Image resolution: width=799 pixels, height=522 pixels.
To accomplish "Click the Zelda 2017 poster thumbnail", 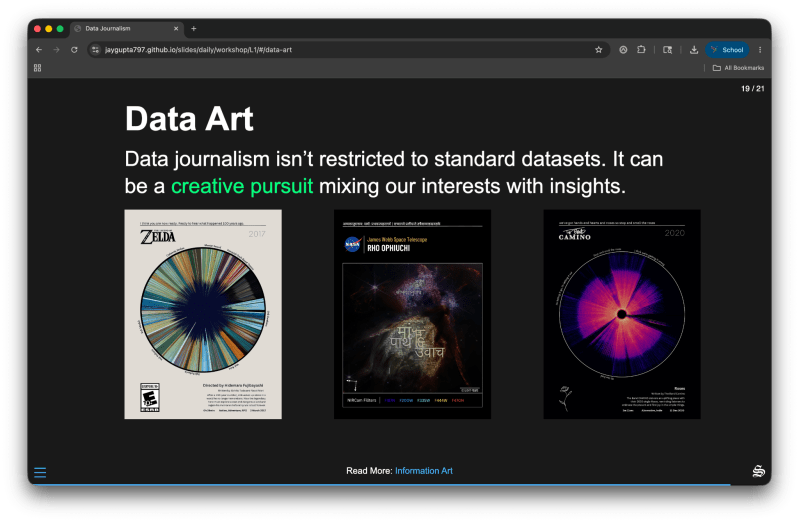I will 203,314.
